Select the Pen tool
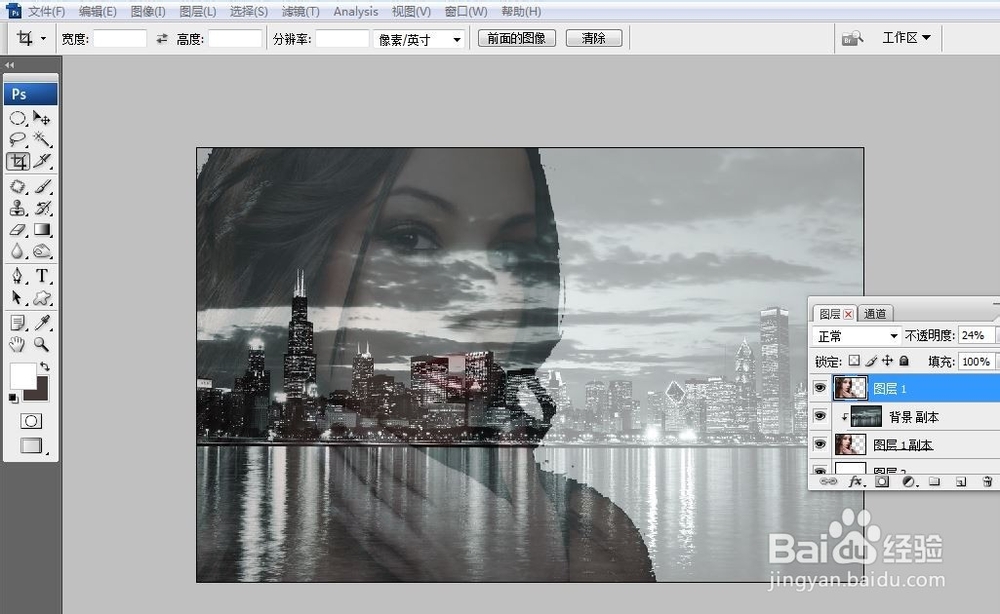1000x614 pixels. [18, 275]
